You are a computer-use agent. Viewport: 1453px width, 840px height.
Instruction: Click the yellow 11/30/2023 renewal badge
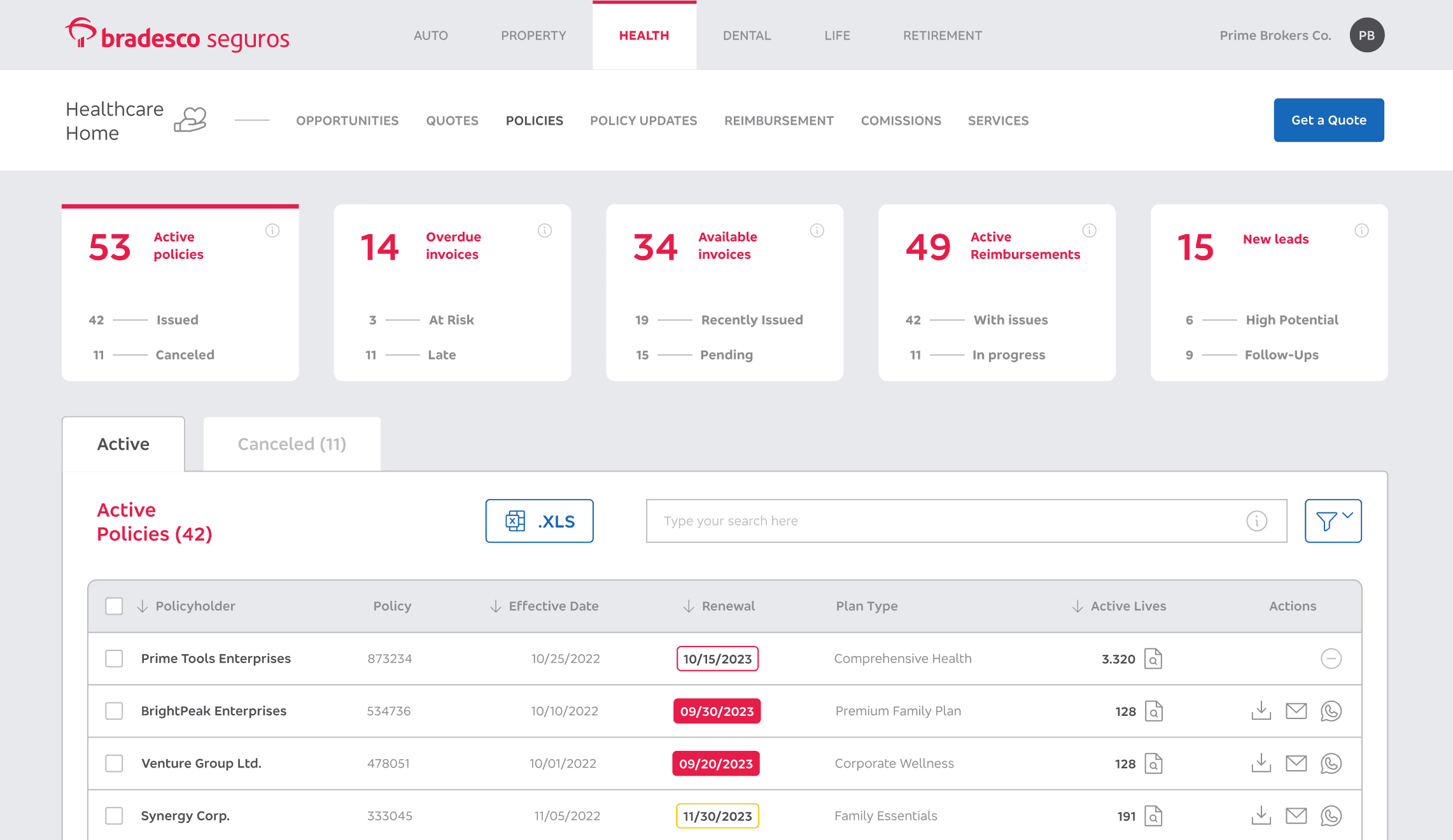tap(717, 816)
